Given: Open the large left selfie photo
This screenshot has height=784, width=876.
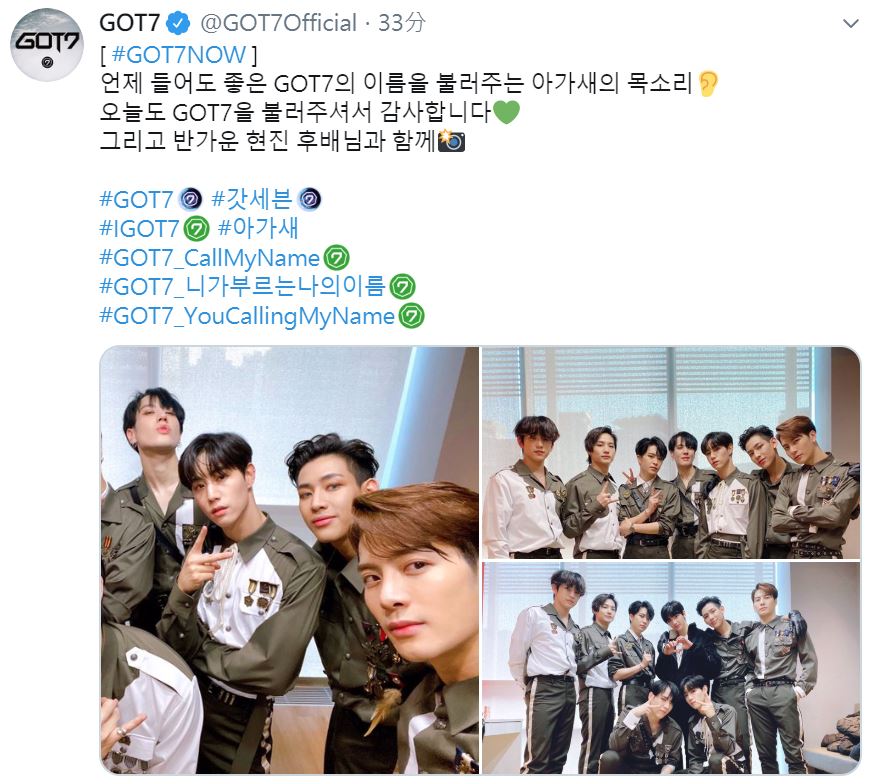Looking at the screenshot, I should click(289, 560).
